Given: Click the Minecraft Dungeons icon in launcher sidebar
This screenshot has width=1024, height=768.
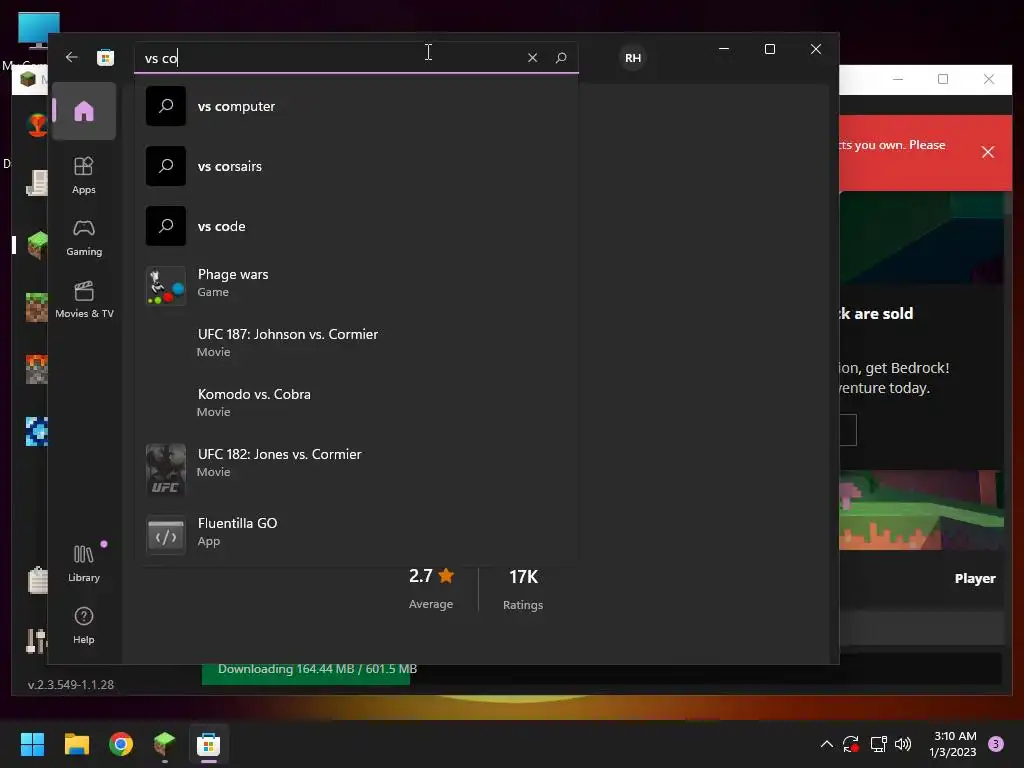Looking at the screenshot, I should click(37, 369).
